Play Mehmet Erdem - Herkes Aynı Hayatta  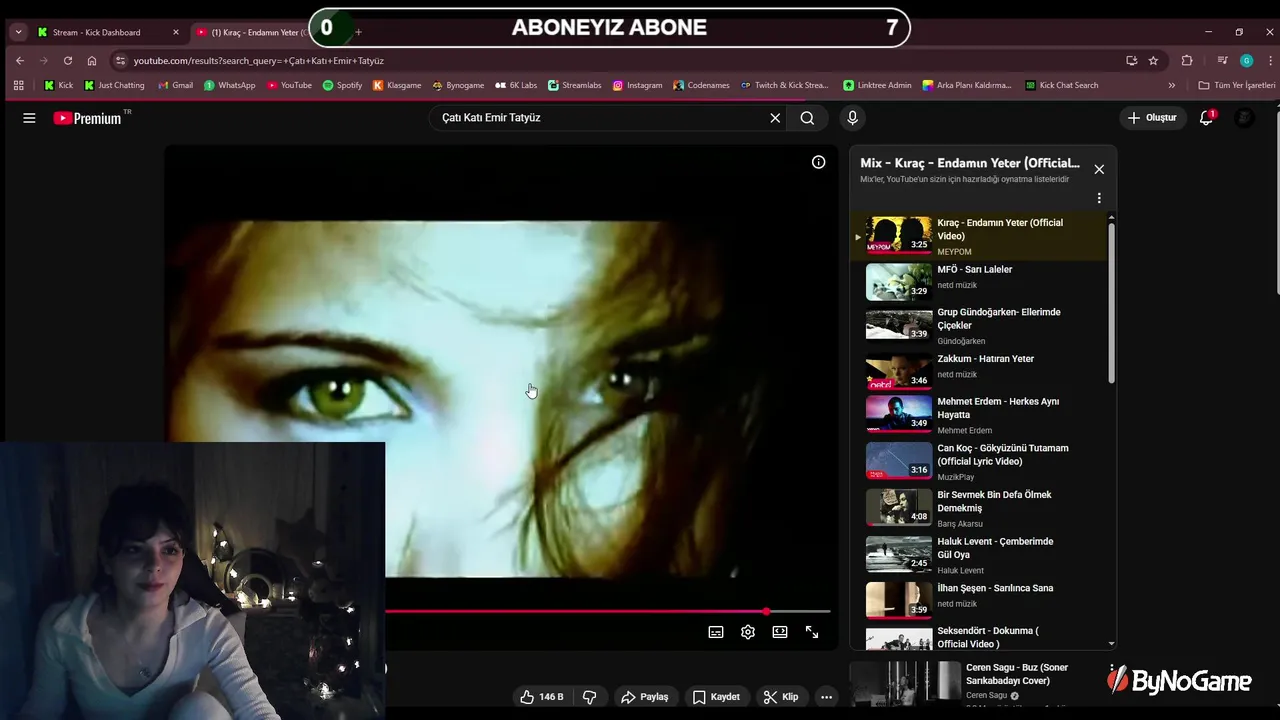(x=980, y=415)
